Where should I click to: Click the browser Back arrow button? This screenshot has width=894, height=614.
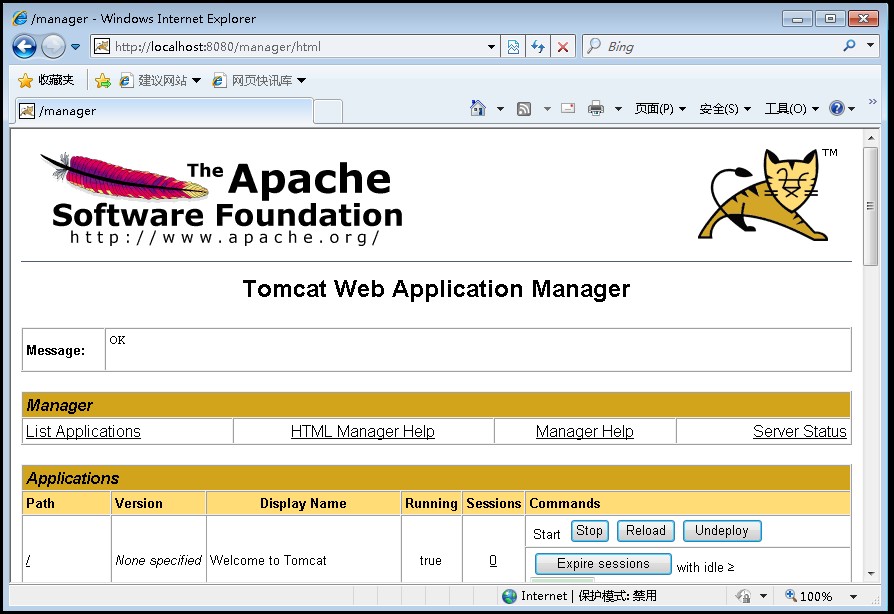point(25,46)
